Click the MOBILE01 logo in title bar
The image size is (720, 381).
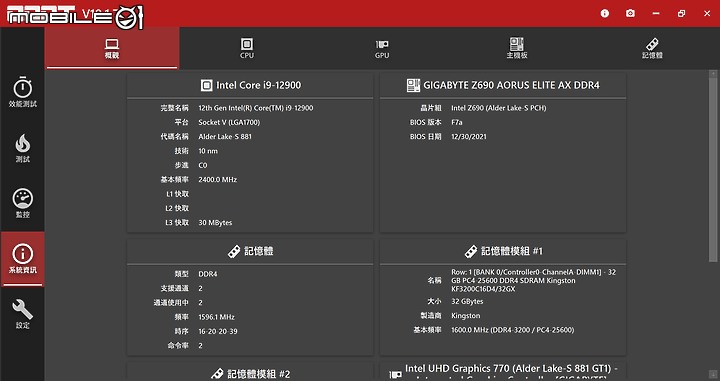pos(75,17)
